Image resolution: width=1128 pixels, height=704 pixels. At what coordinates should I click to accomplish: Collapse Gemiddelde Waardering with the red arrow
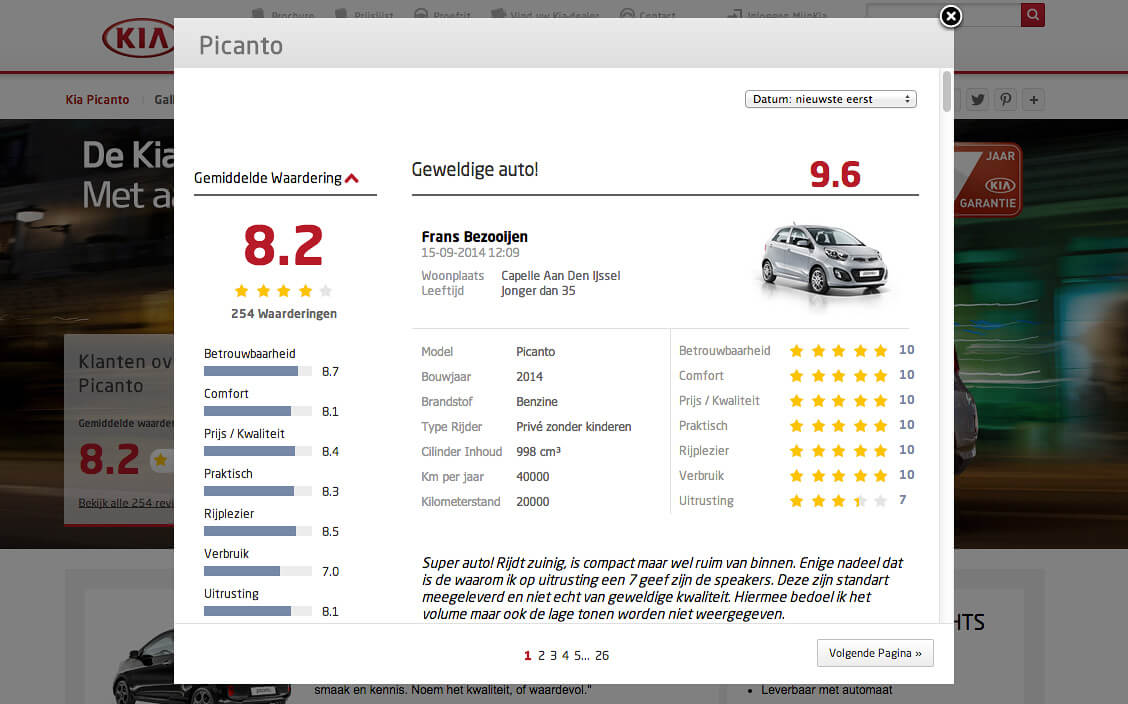[x=352, y=176]
